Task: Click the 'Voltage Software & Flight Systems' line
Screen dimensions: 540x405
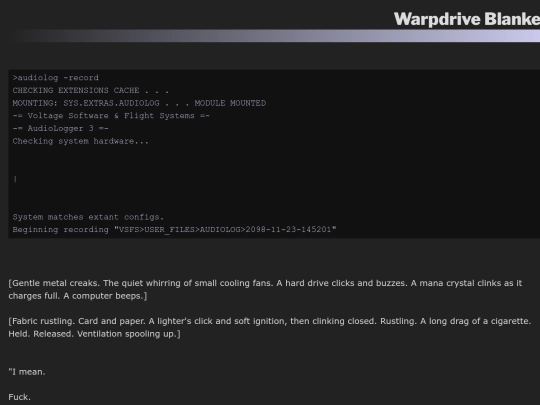Action: [x=111, y=116]
